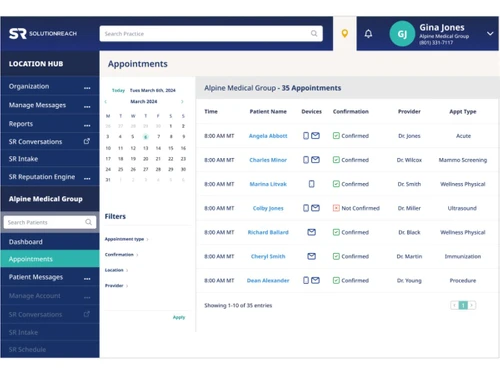Click Richard Ballard's email device icon
The width and height of the screenshot is (500, 375).
click(x=311, y=232)
